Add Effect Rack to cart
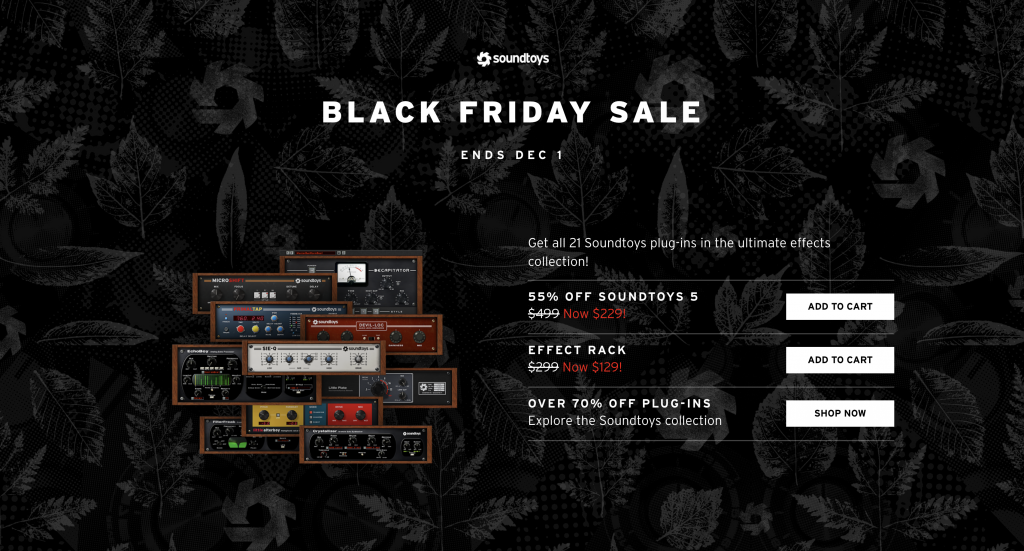 840,360
